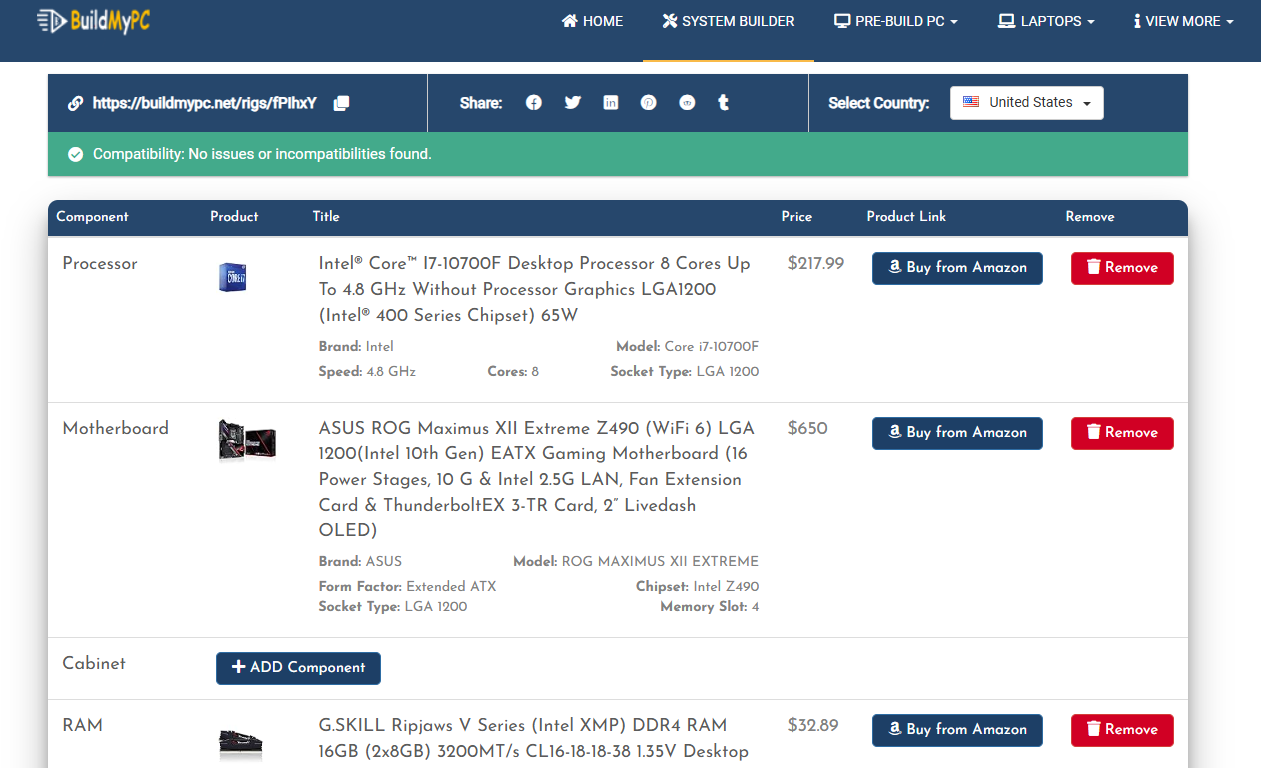Click the compatibility status message
The image size is (1261, 768).
(x=262, y=154)
